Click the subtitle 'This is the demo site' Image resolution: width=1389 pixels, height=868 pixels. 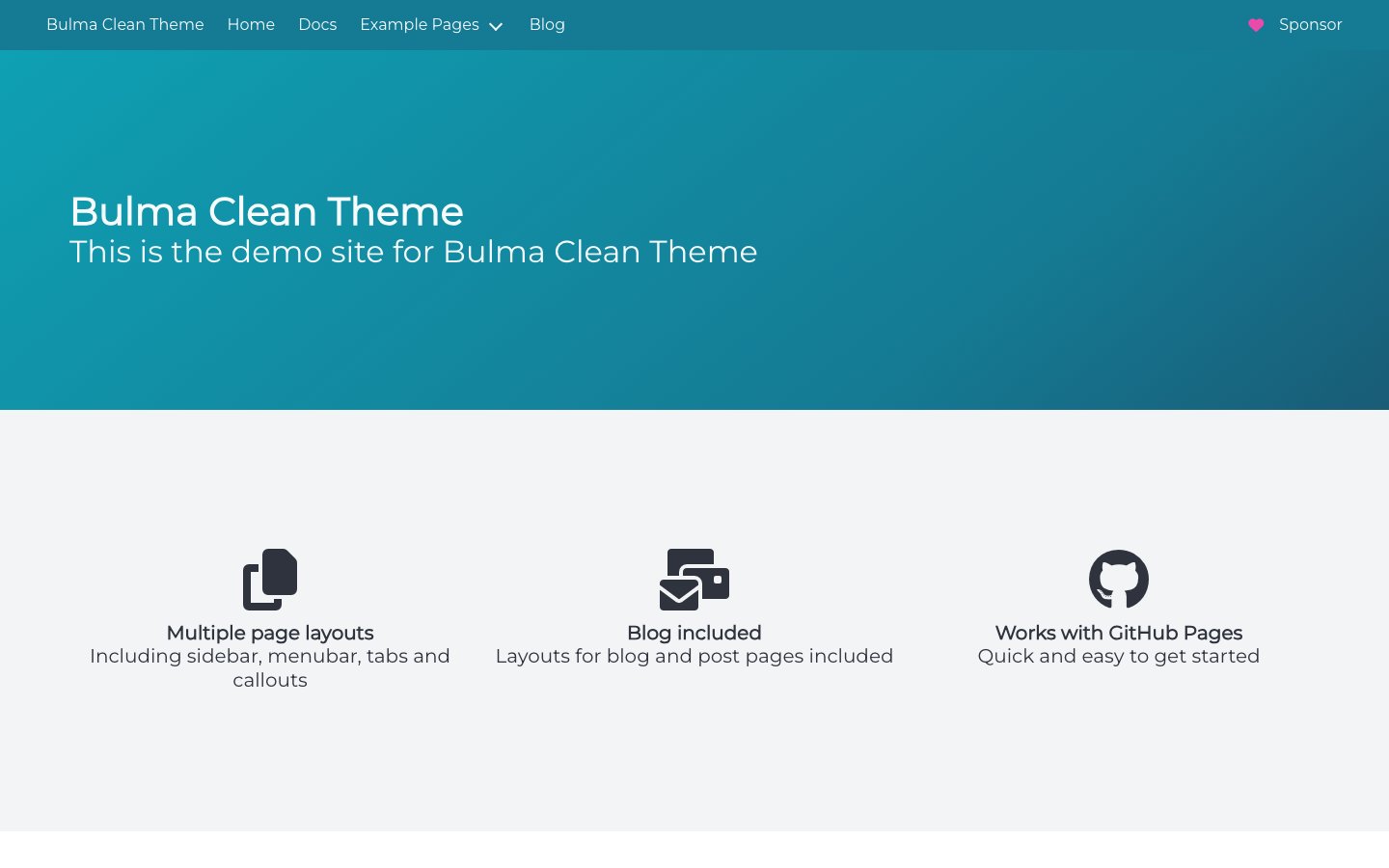pyautogui.click(x=413, y=252)
